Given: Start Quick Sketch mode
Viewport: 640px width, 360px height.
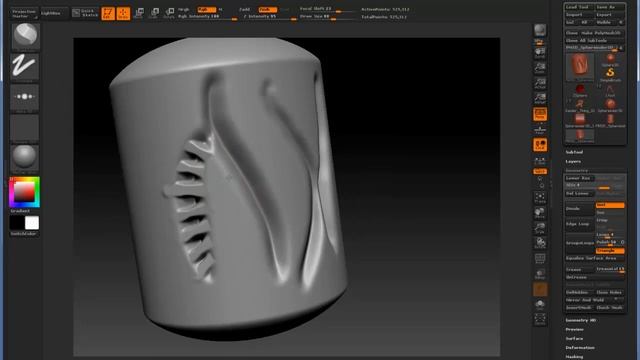Looking at the screenshot, I should [85, 13].
